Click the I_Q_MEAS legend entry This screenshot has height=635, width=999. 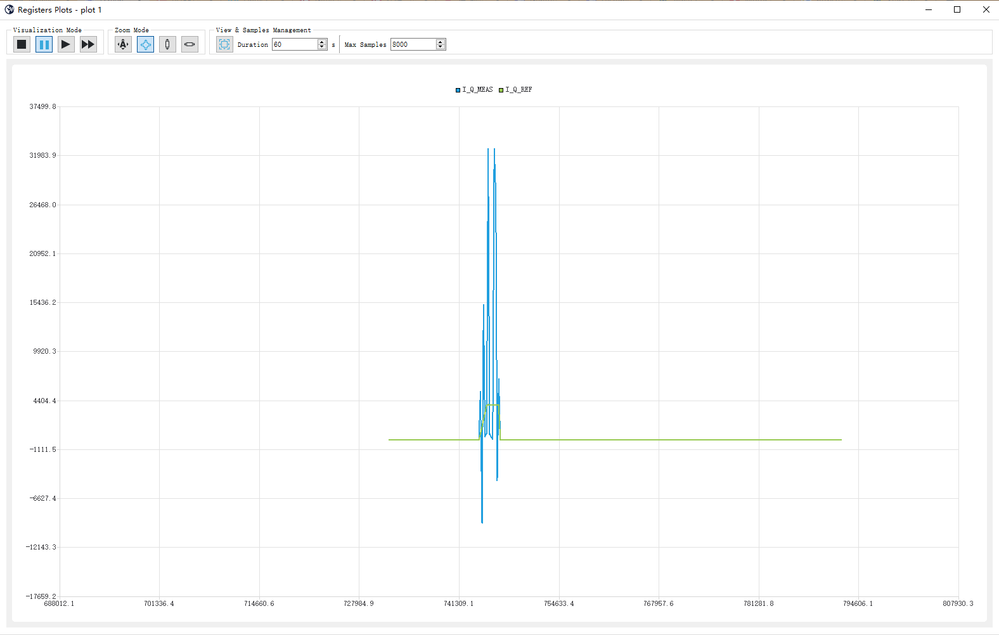tap(474, 90)
